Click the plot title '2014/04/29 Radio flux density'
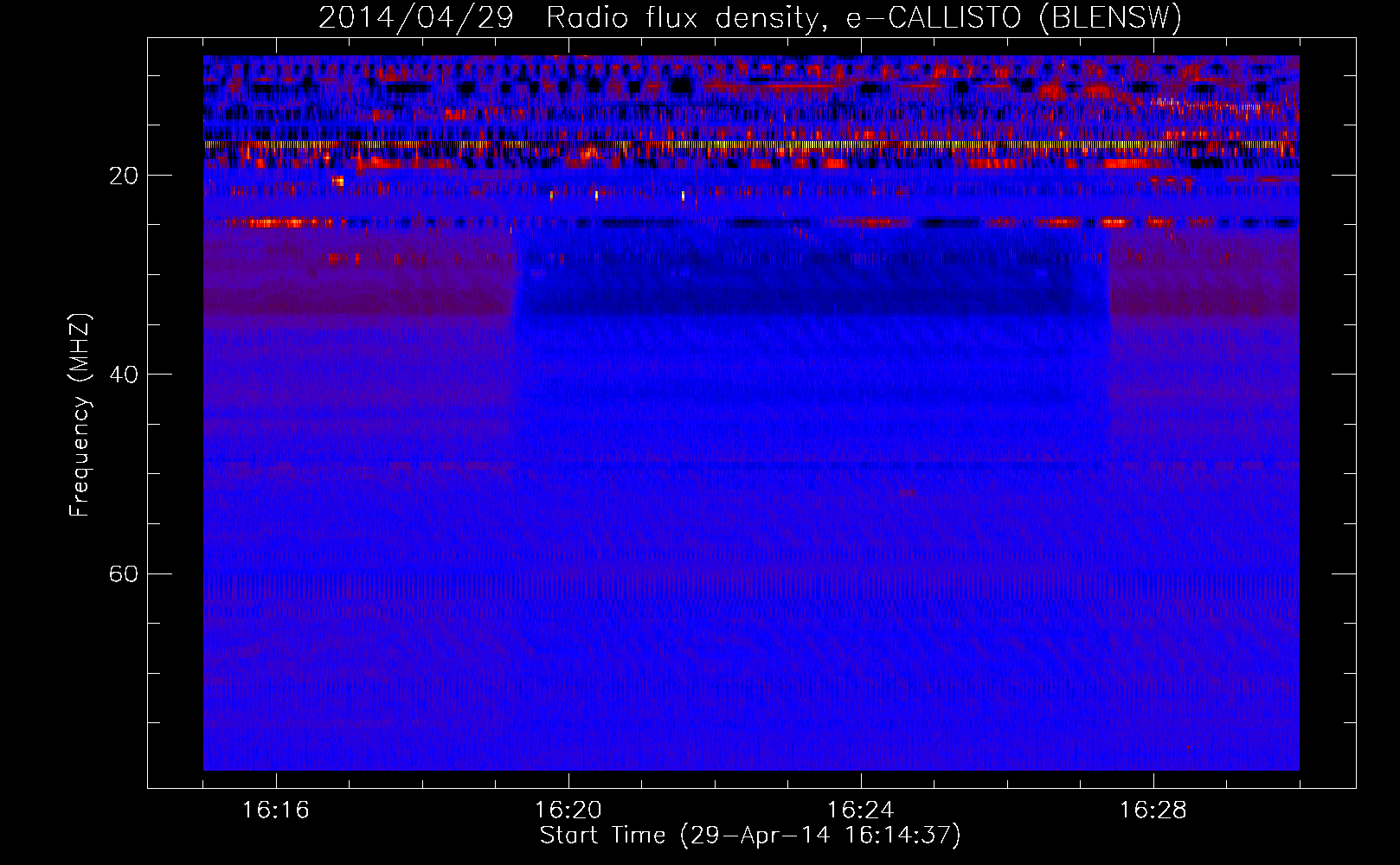The height and width of the screenshot is (865, 1400). pos(750,18)
